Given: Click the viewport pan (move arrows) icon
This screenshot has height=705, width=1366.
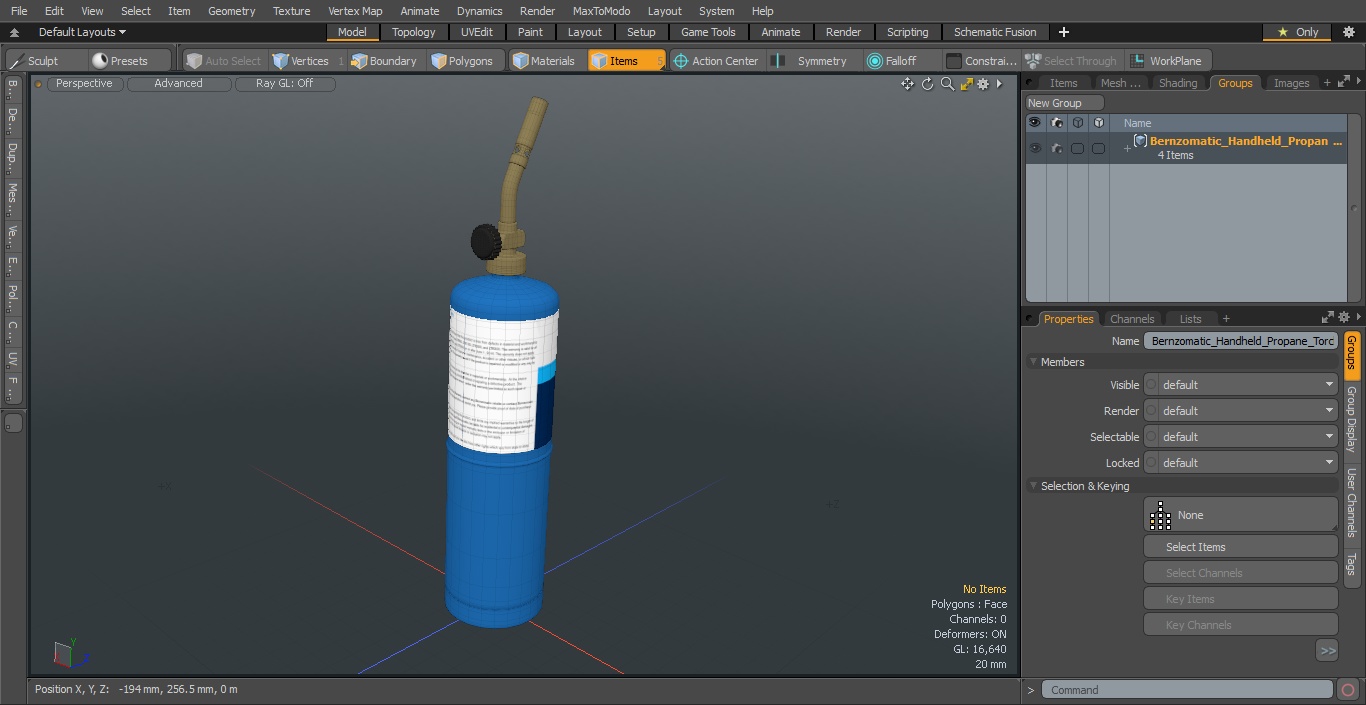Looking at the screenshot, I should 907,84.
